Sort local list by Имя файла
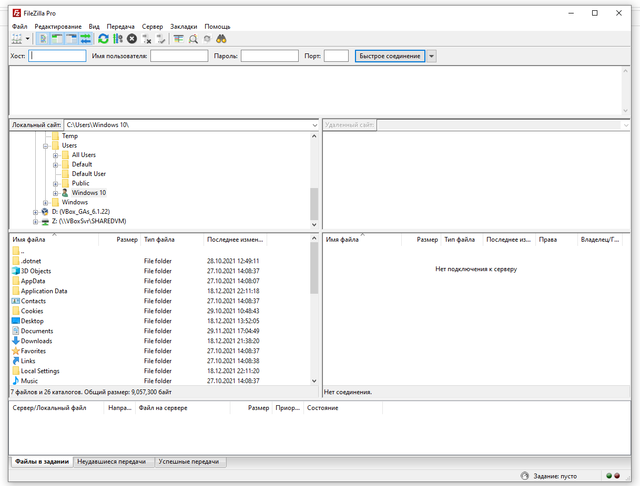Viewport: 640px width, 486px height. (54, 240)
